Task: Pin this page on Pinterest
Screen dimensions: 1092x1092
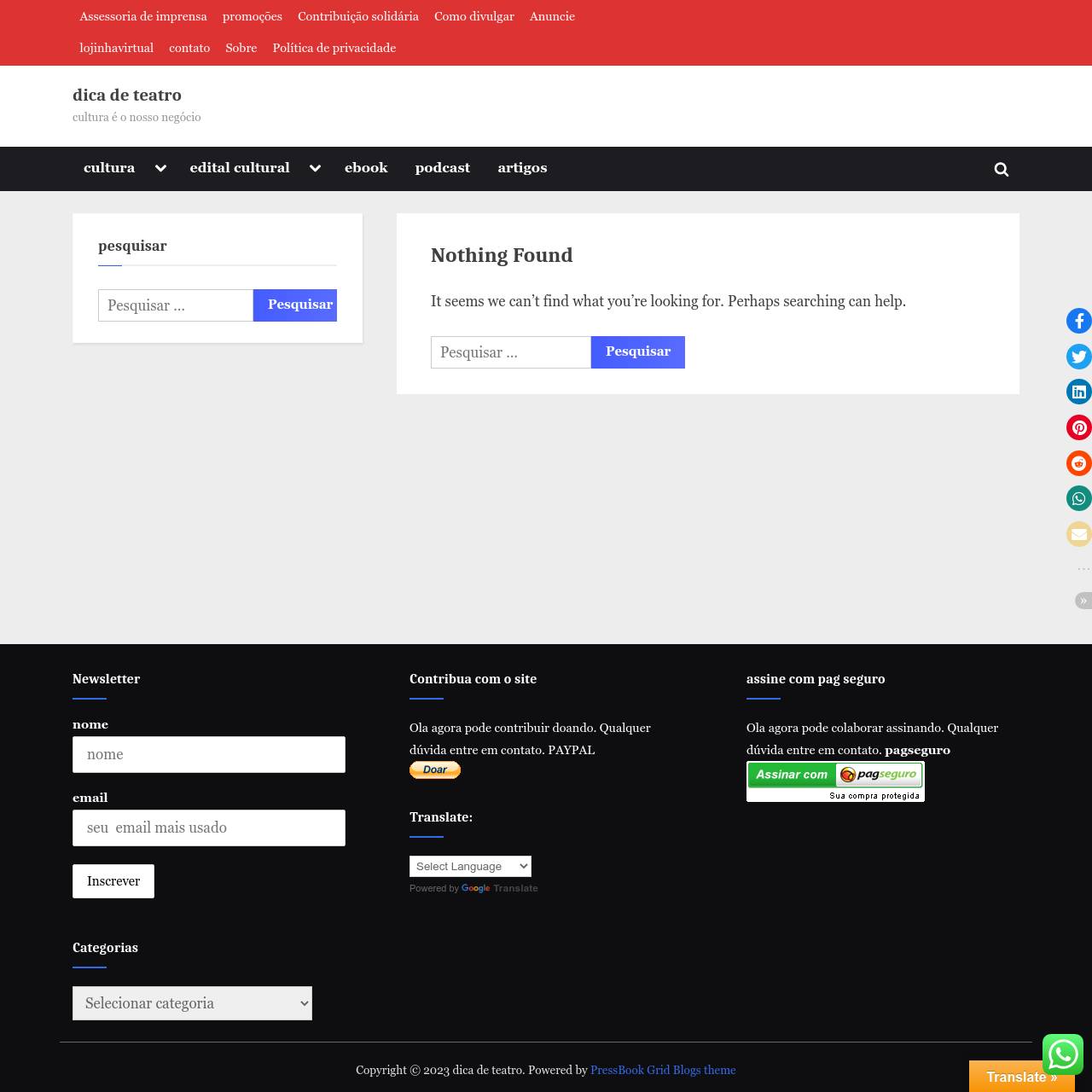Action: click(1079, 427)
